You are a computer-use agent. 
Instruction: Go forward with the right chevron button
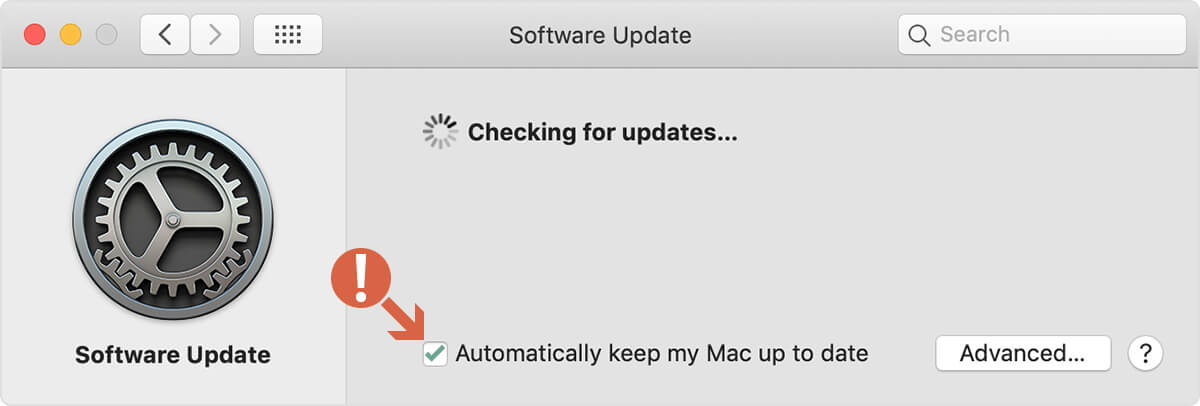(x=213, y=35)
